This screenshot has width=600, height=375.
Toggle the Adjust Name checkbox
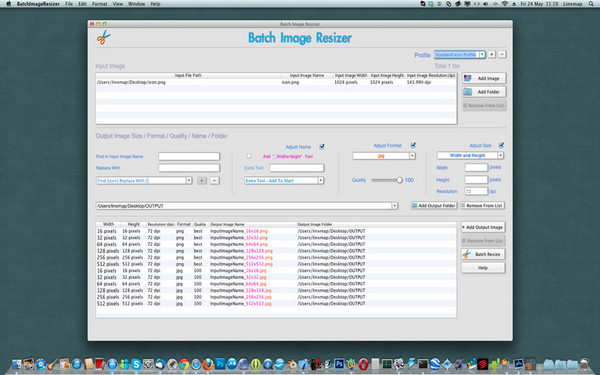coord(322,147)
